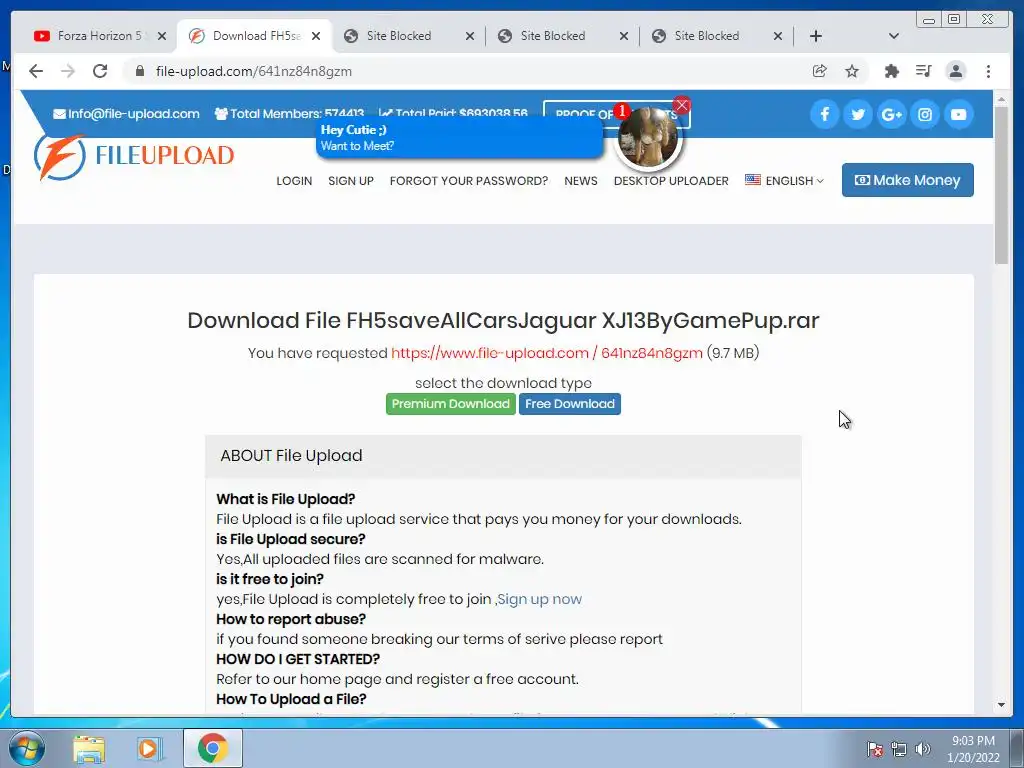
Task: Click the Make Money button
Action: 907,180
